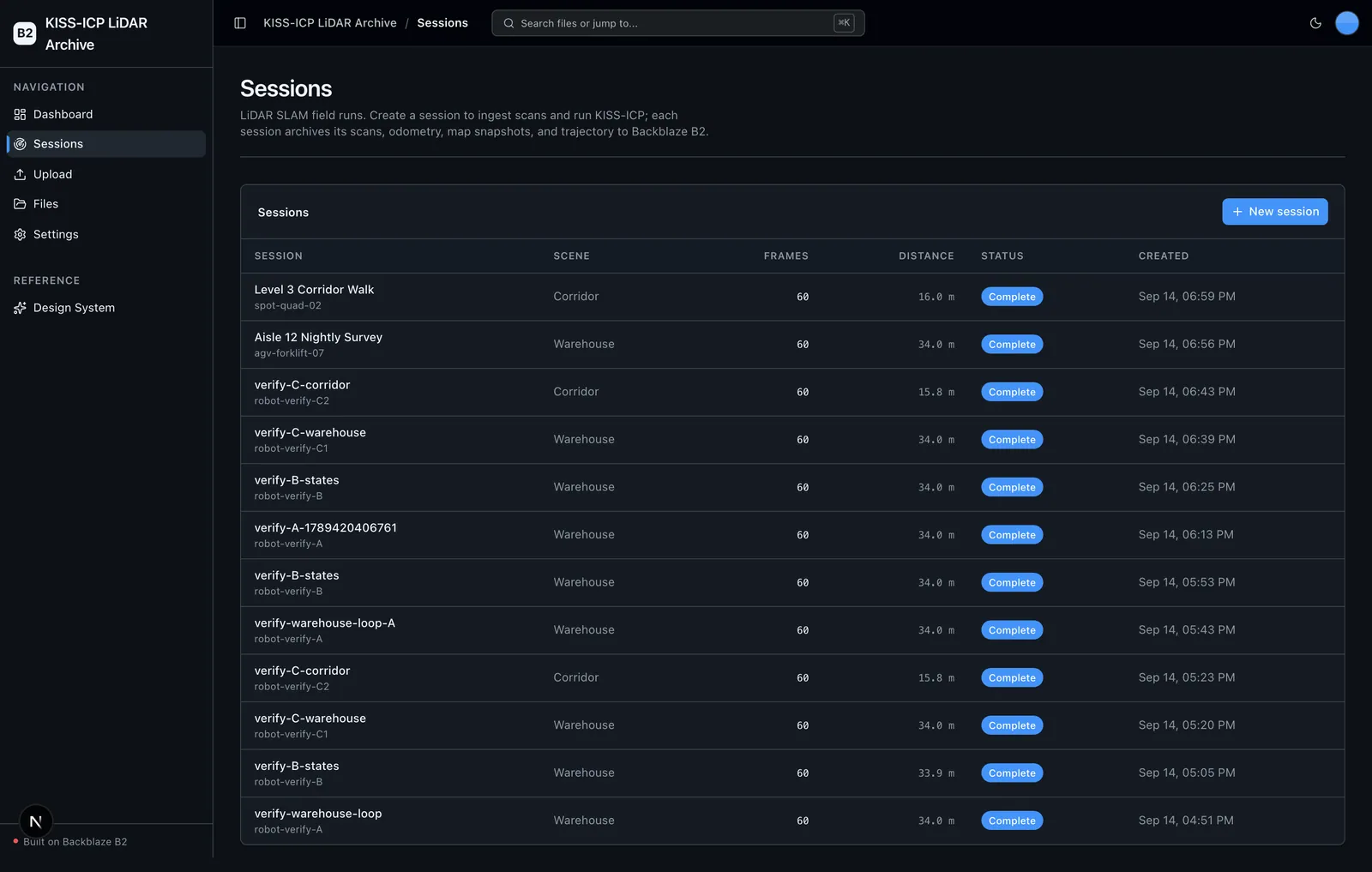
Task: Click the robot-verify-A label under verify-A-1789420406761
Action: point(289,544)
